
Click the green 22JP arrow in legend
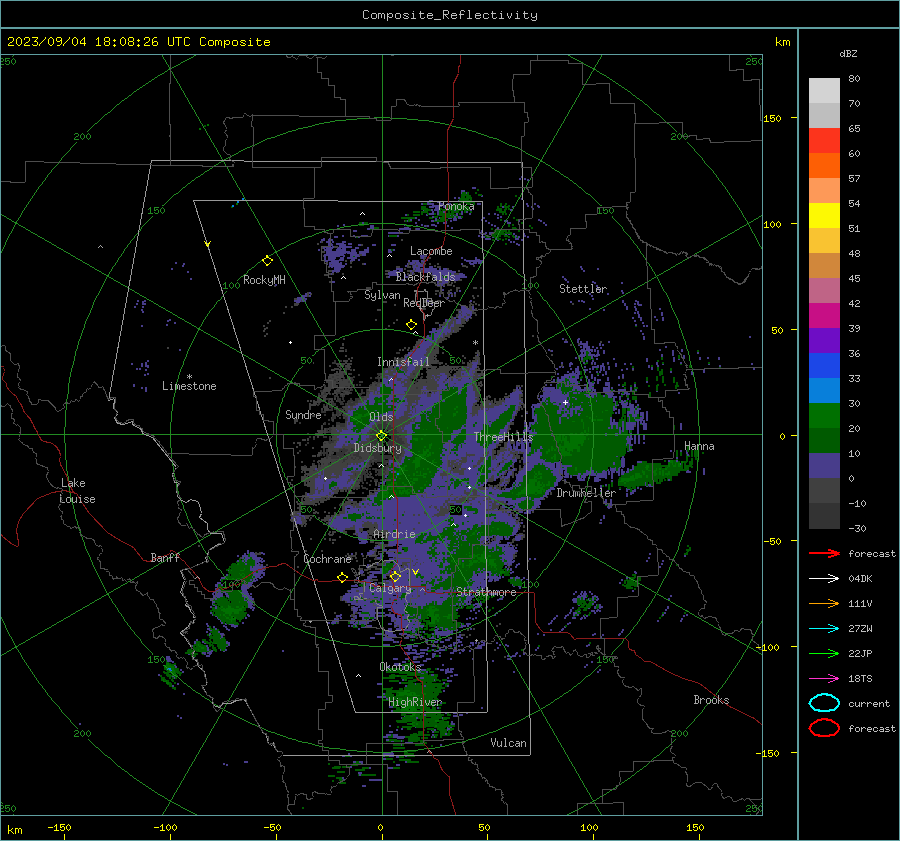(x=824, y=653)
